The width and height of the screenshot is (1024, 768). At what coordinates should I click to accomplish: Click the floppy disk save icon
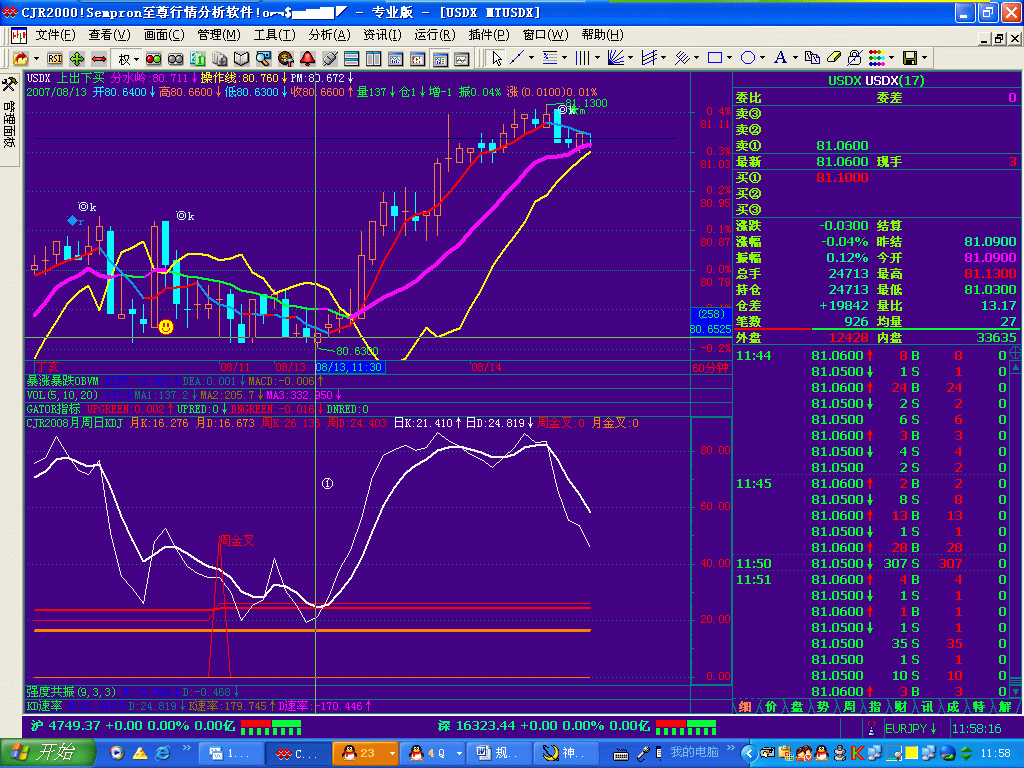[x=910, y=58]
